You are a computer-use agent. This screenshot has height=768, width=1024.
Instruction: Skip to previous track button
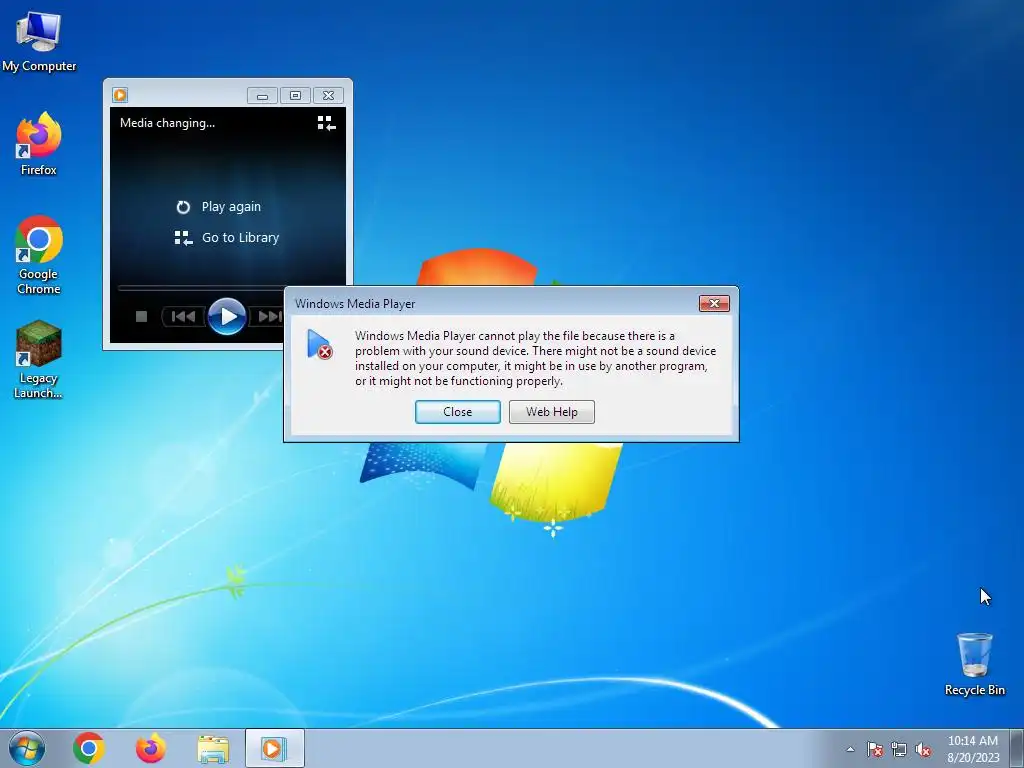184,317
